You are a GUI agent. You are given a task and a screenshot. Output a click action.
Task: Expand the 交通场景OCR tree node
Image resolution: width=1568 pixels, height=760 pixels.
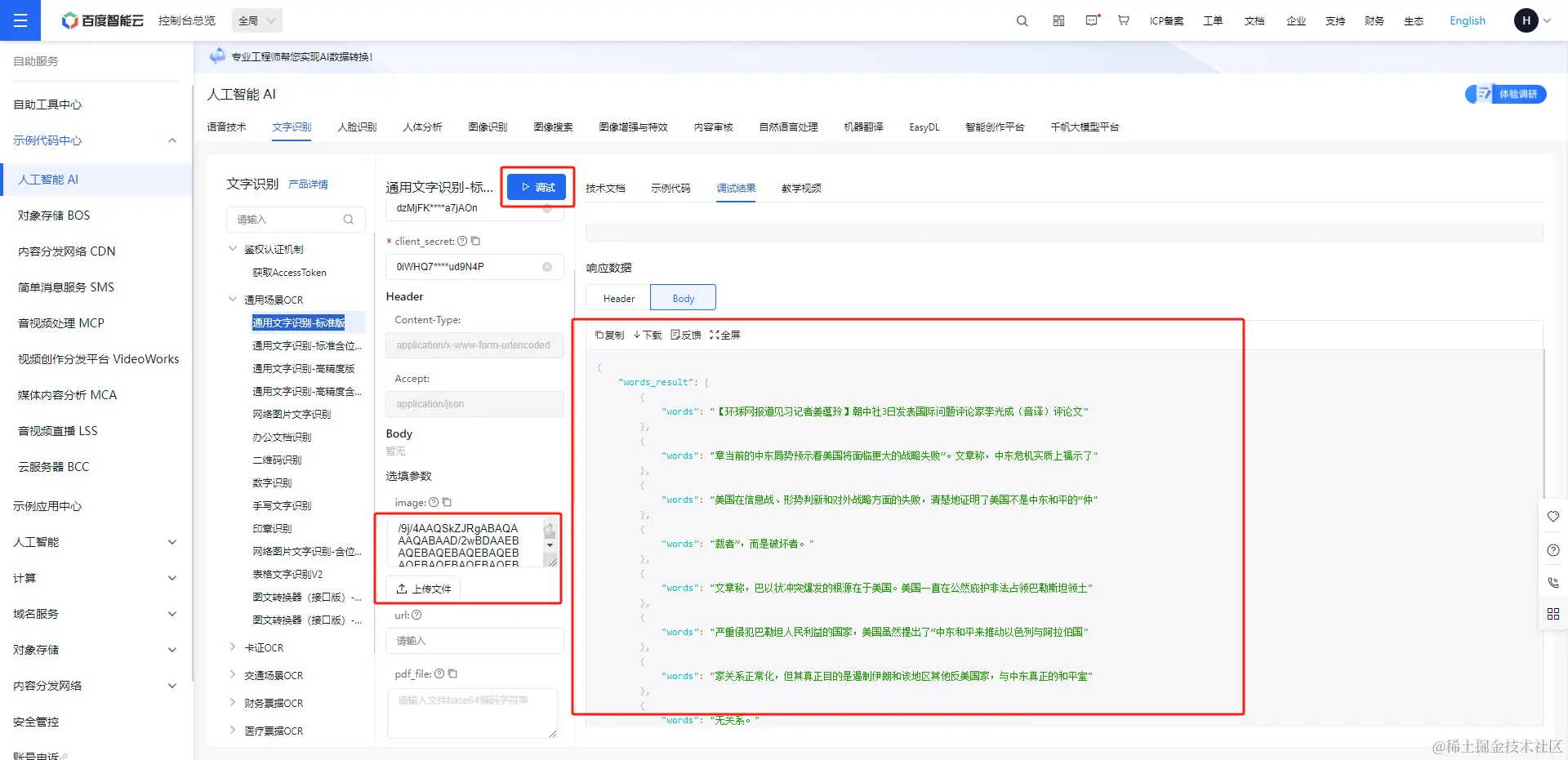[x=233, y=675]
